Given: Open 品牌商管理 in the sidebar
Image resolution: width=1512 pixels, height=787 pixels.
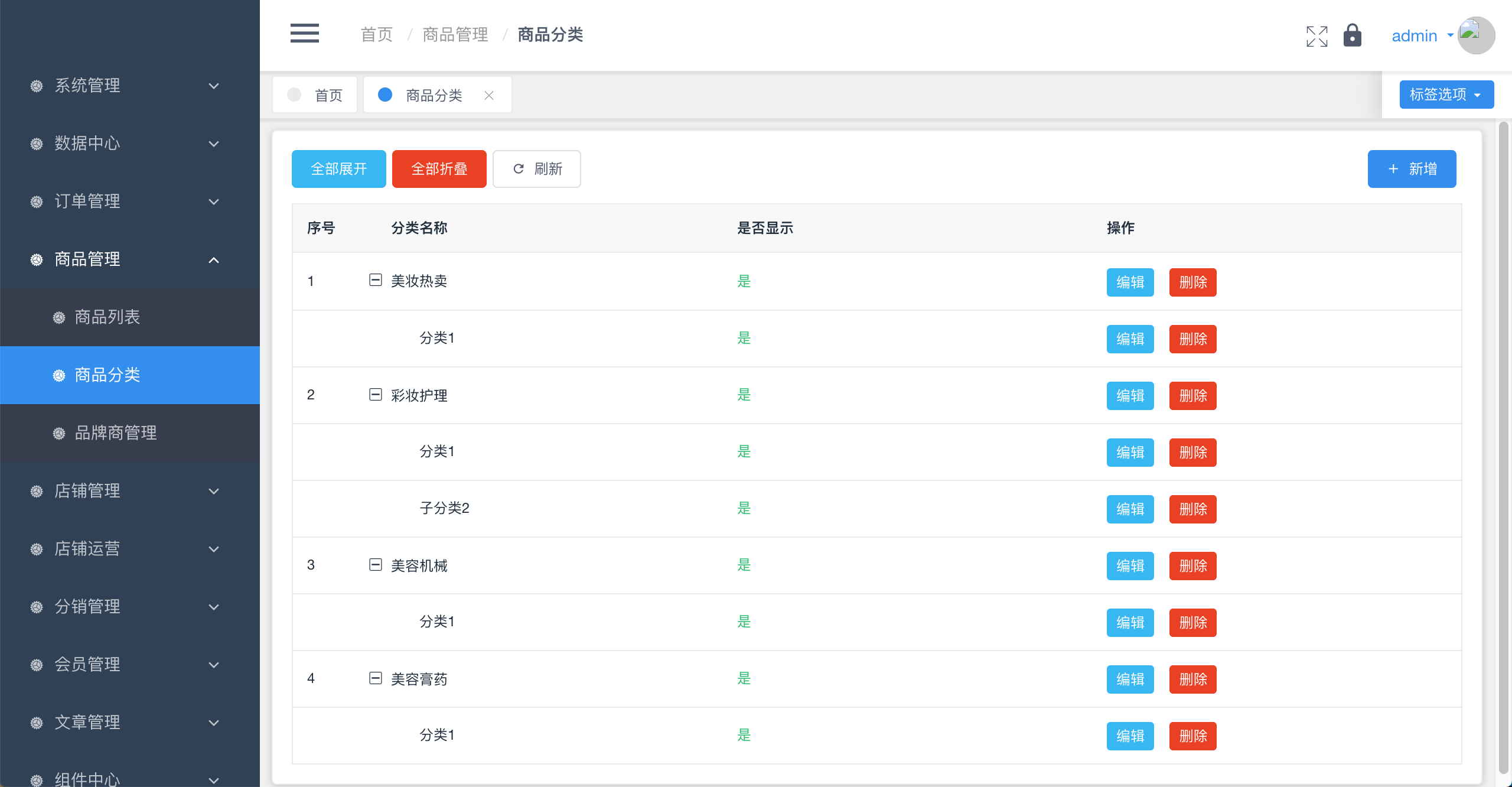Looking at the screenshot, I should [116, 433].
